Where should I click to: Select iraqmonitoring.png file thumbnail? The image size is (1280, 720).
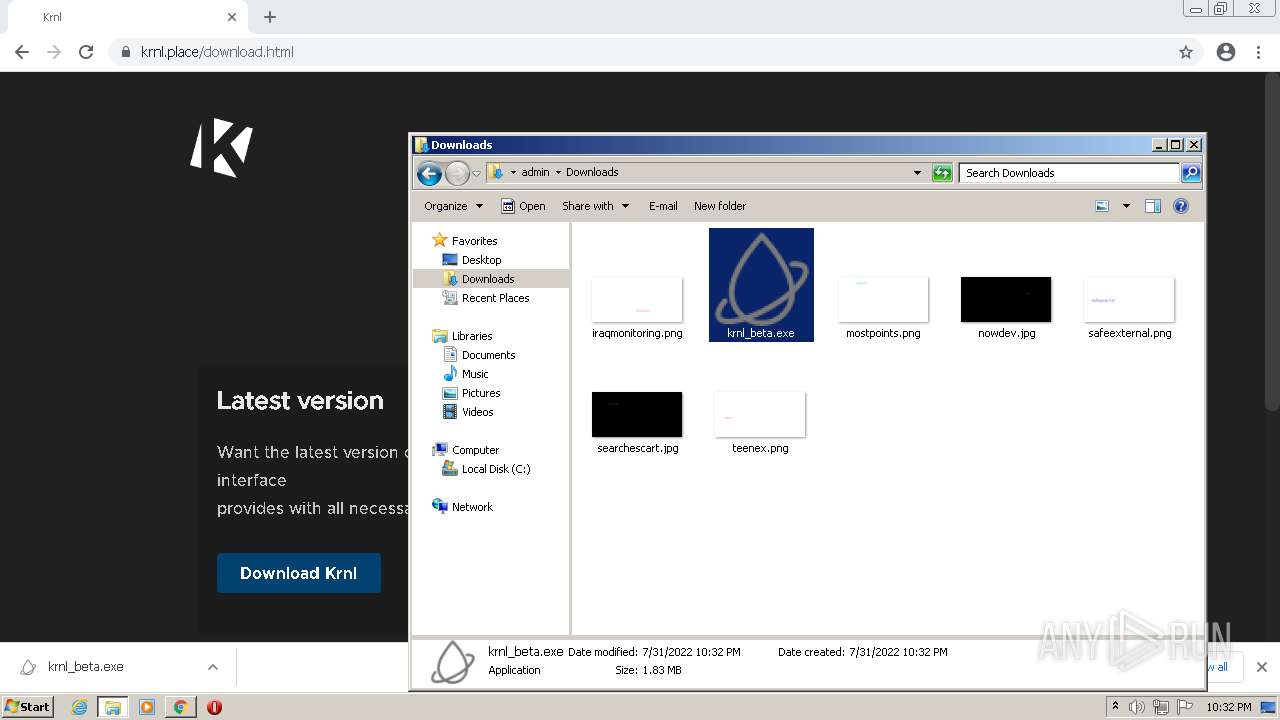click(x=637, y=300)
